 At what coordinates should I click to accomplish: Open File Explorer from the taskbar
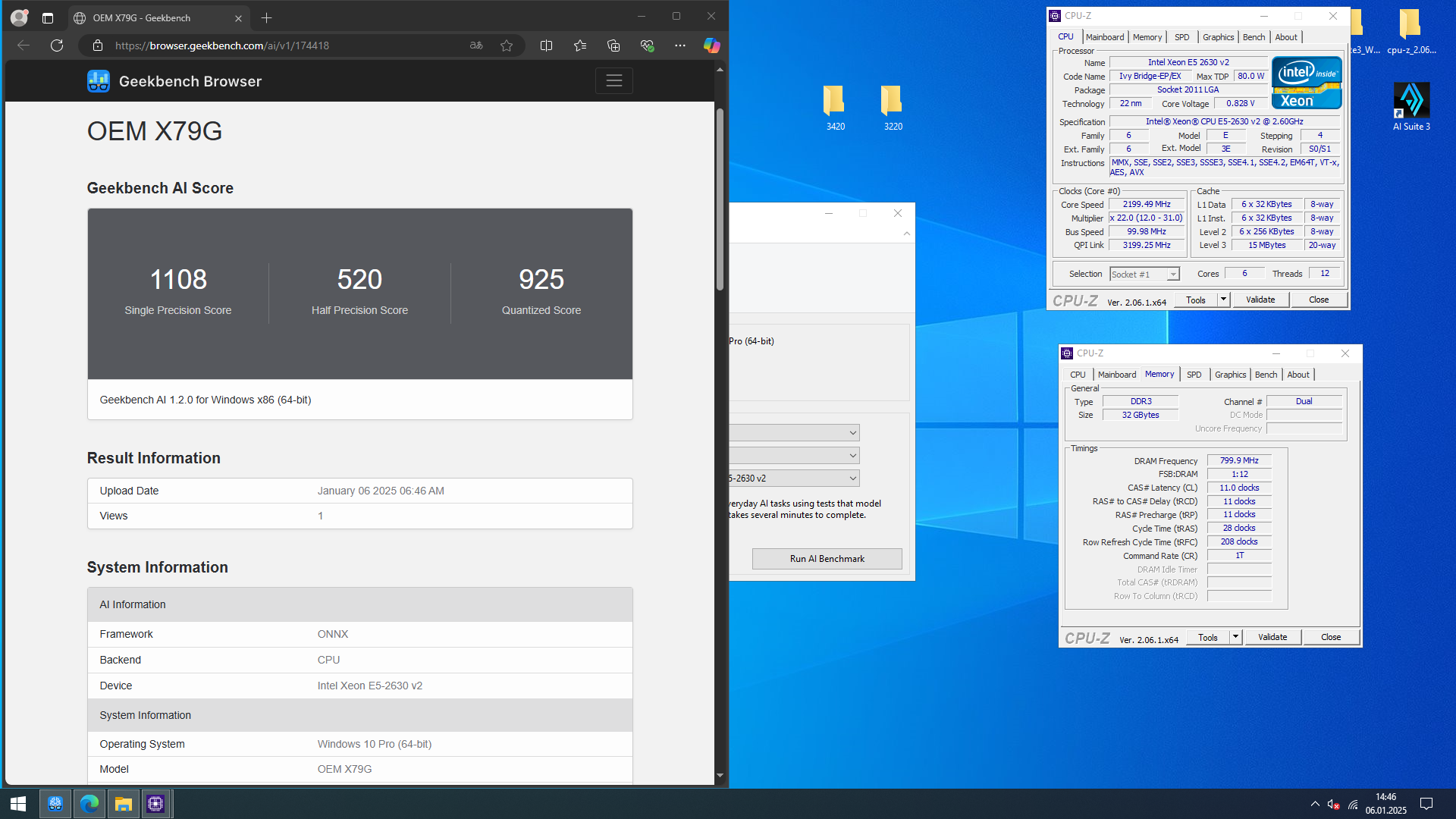pyautogui.click(x=124, y=804)
